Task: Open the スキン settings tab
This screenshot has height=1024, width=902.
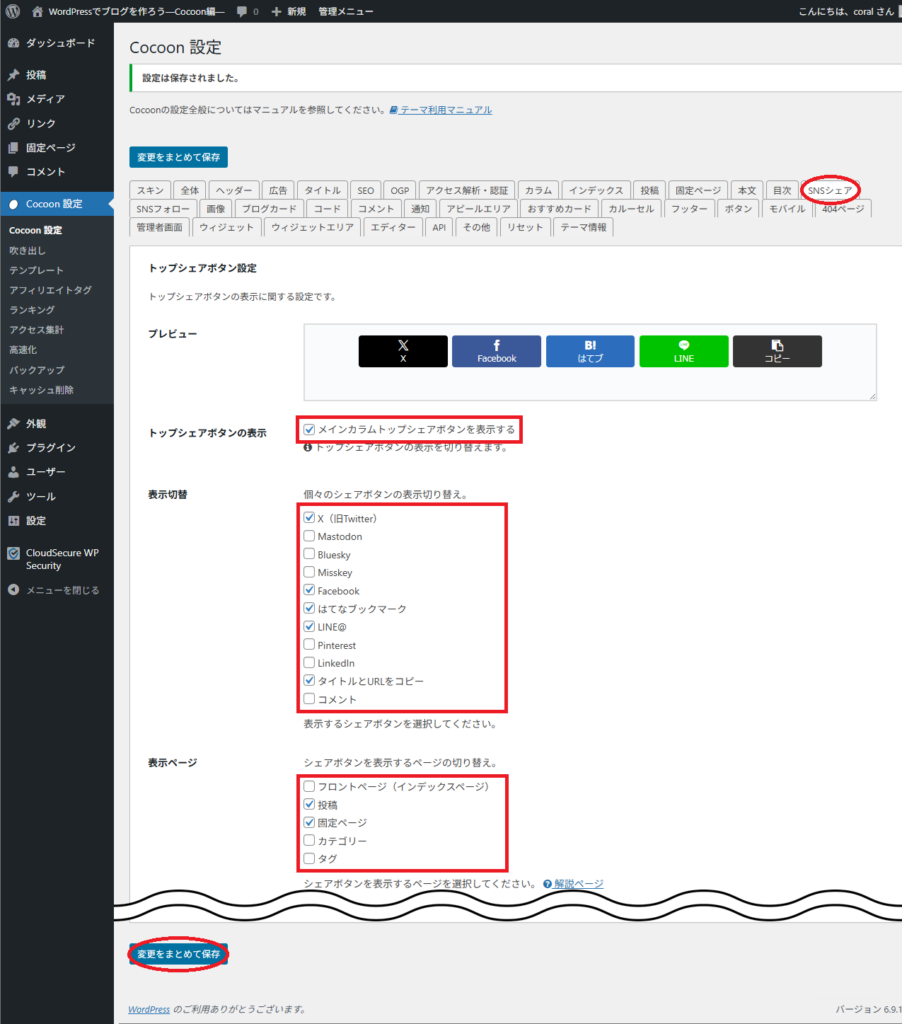Action: 149,189
